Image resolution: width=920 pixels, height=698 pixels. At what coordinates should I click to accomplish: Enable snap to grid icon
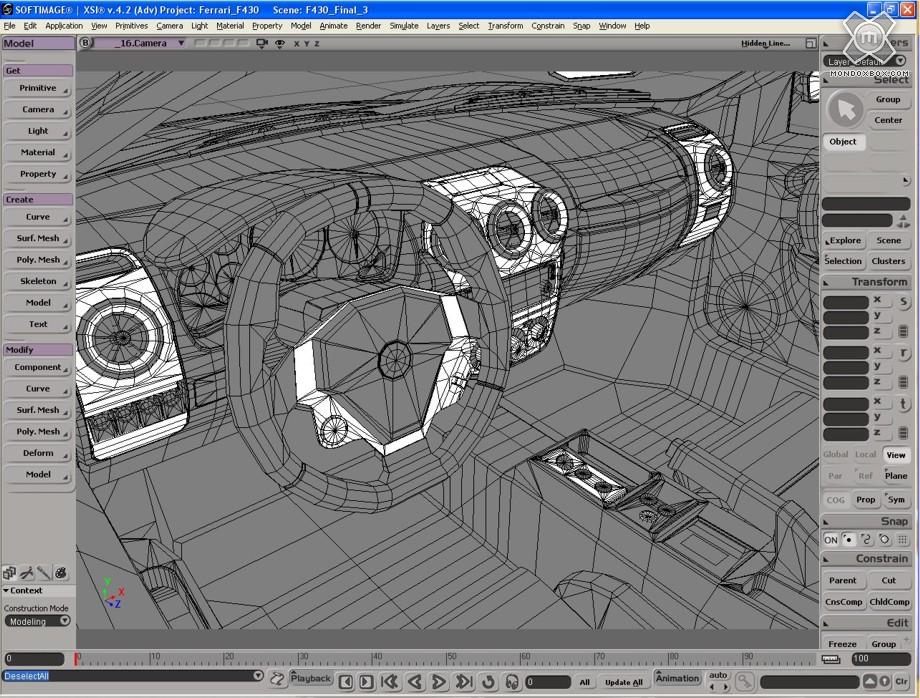[x=902, y=540]
